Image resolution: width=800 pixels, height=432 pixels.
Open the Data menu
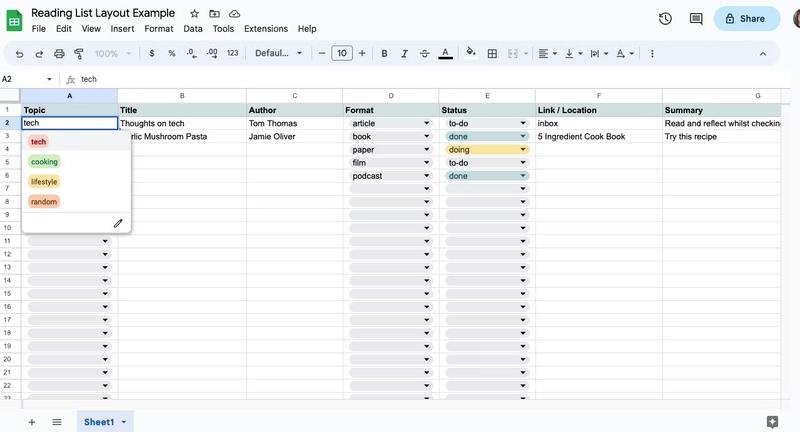click(x=193, y=29)
